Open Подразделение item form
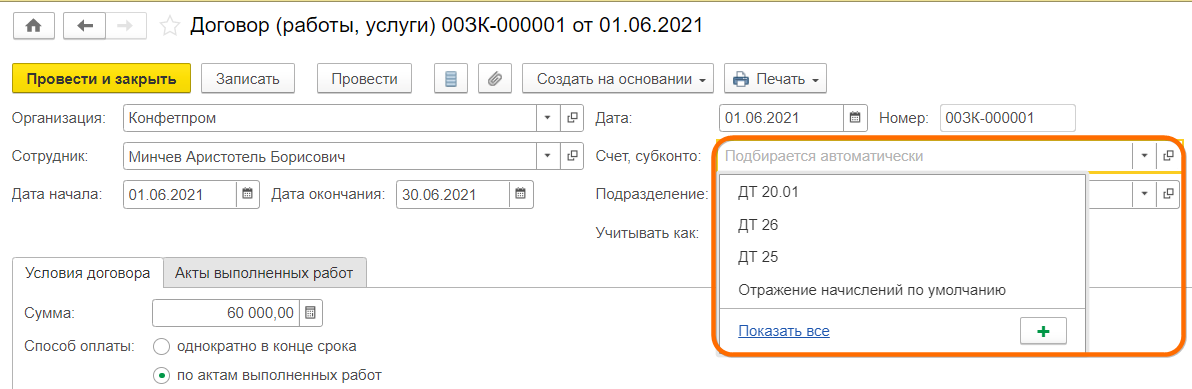 point(1168,193)
